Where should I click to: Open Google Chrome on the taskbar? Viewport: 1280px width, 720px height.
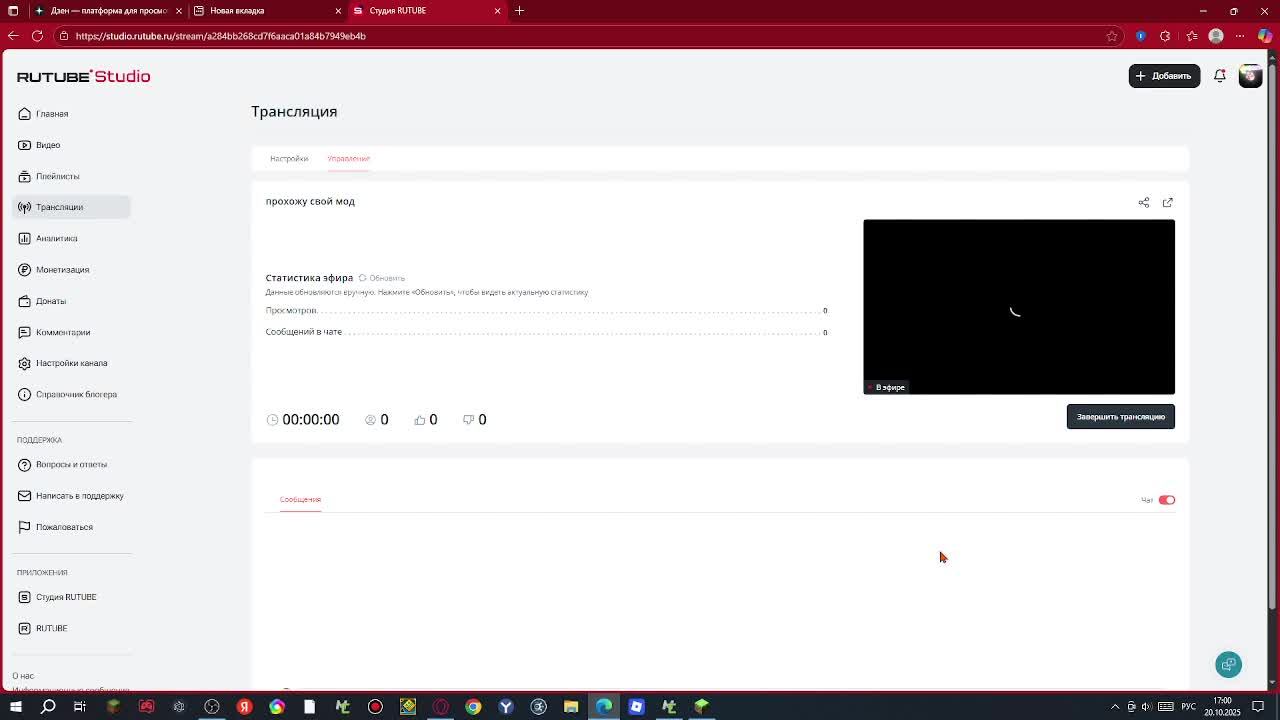pos(473,707)
